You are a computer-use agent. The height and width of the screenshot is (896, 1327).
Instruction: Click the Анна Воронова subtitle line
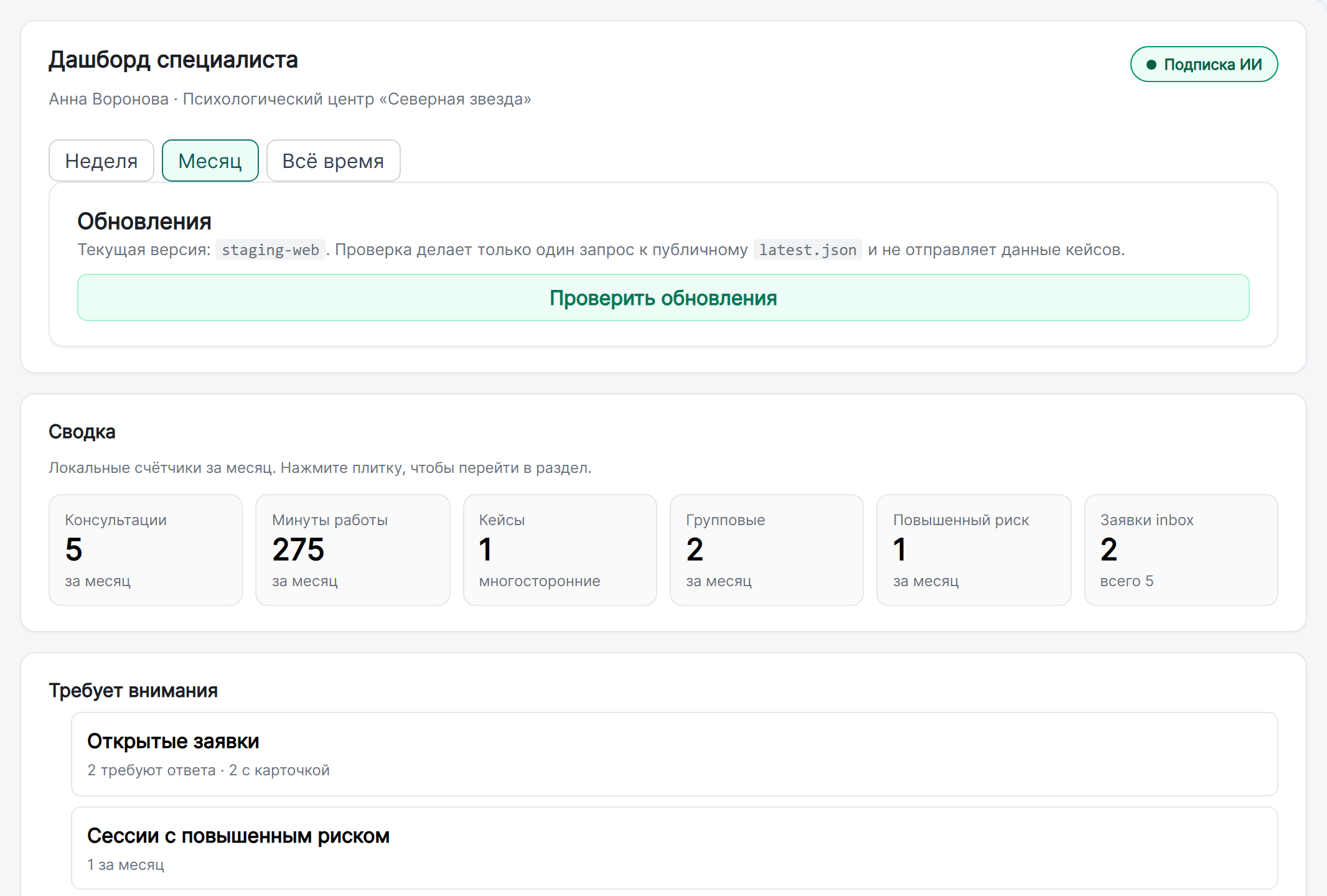point(290,99)
